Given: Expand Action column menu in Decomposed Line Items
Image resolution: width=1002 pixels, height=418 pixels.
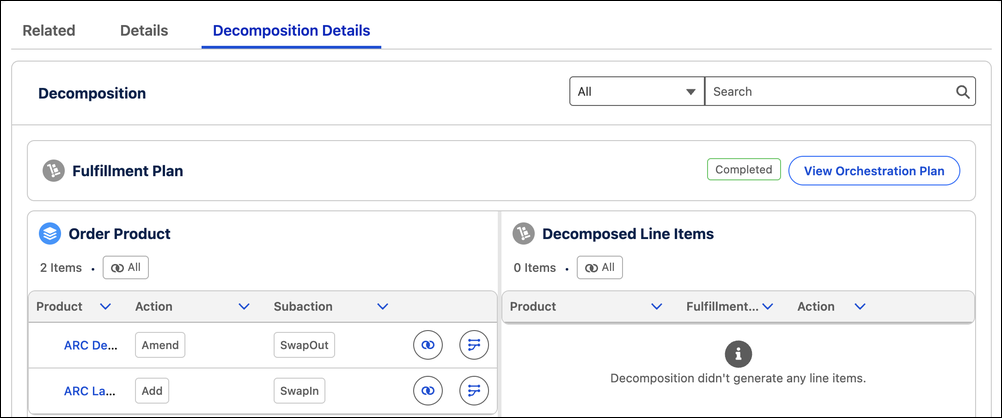Looking at the screenshot, I should 860,307.
